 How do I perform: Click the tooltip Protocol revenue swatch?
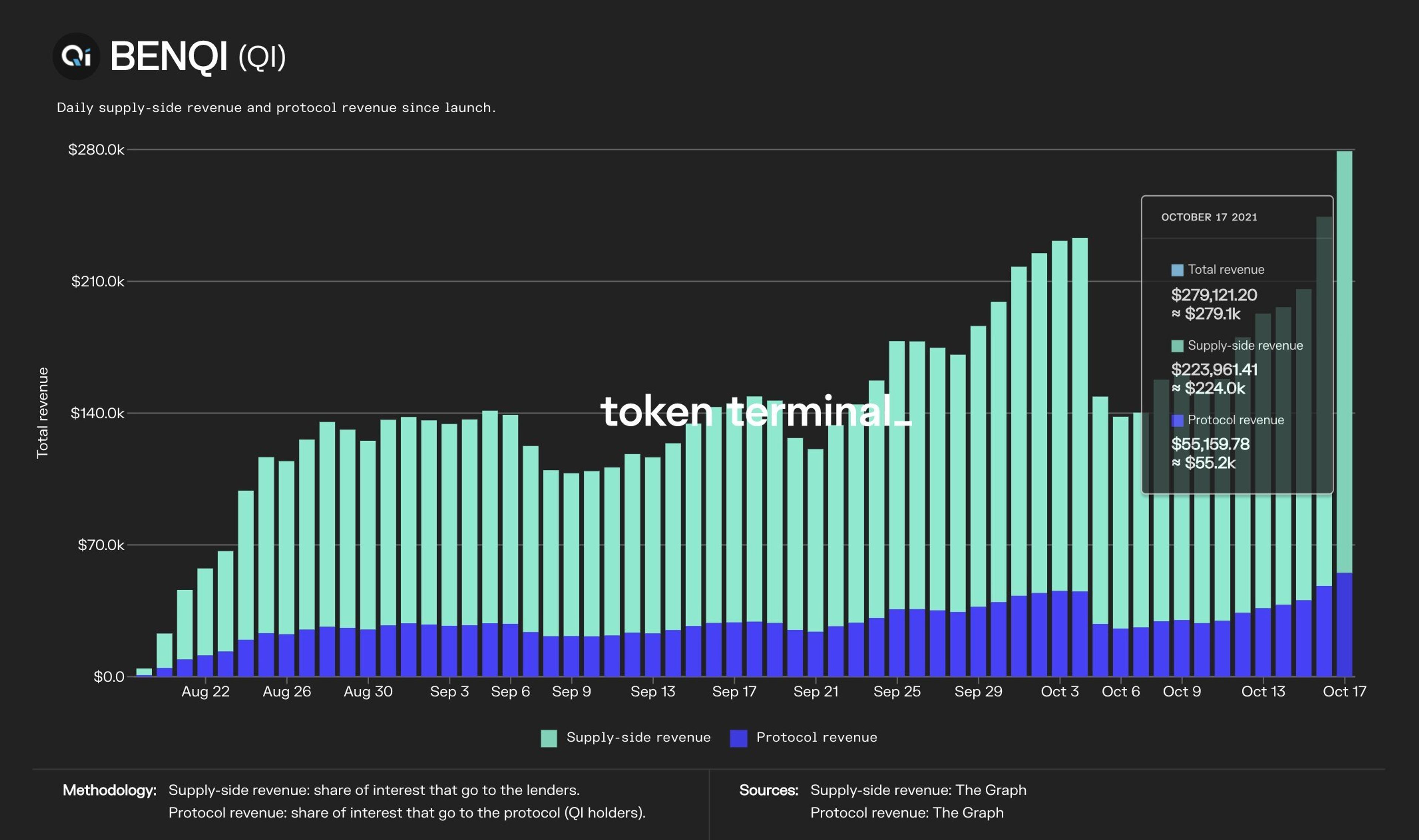[x=1177, y=421]
